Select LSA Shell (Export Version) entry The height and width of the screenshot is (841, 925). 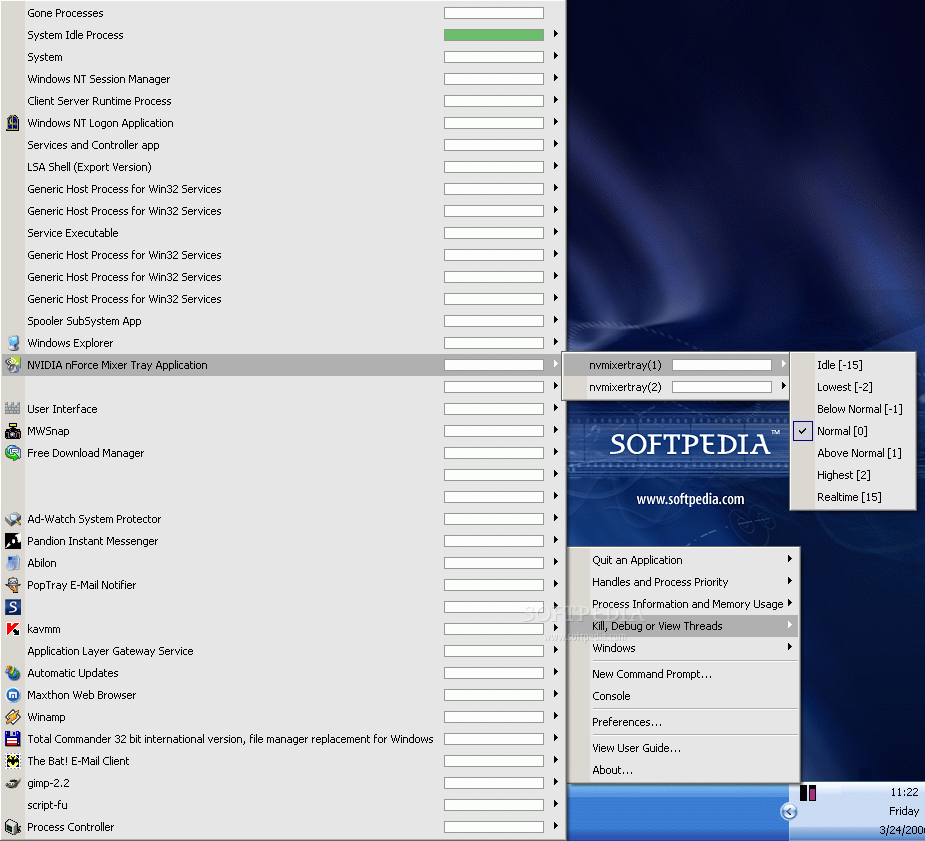click(283, 167)
